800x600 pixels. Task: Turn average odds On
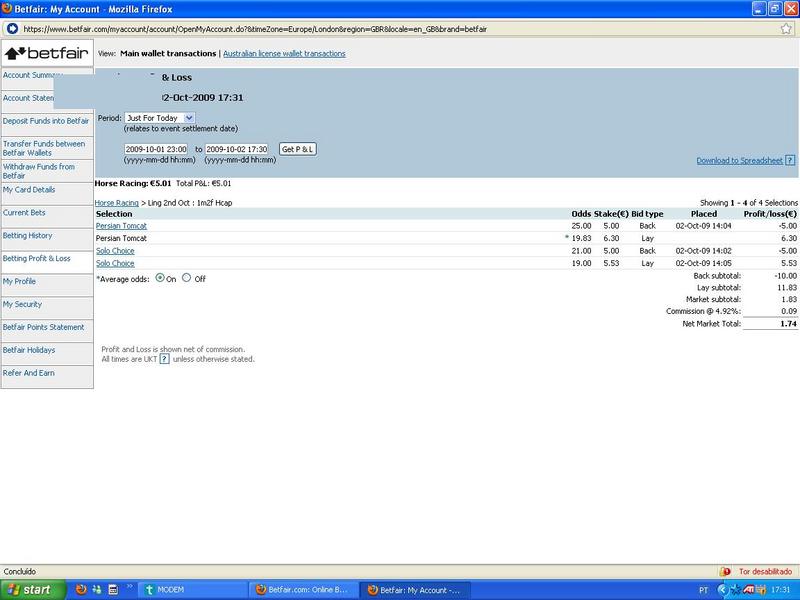pyautogui.click(x=160, y=278)
